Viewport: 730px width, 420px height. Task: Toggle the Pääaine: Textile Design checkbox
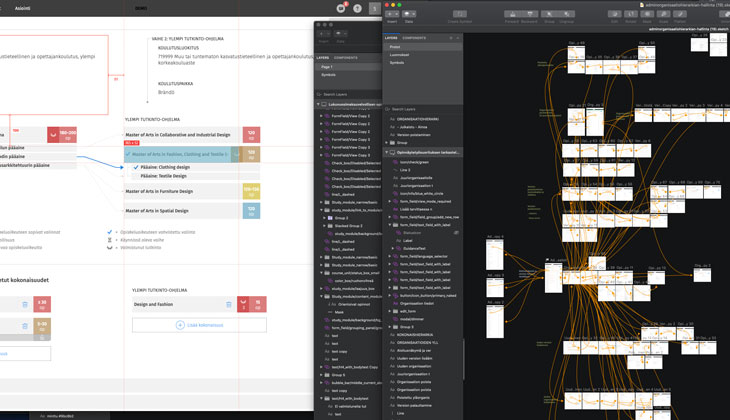[x=136, y=176]
